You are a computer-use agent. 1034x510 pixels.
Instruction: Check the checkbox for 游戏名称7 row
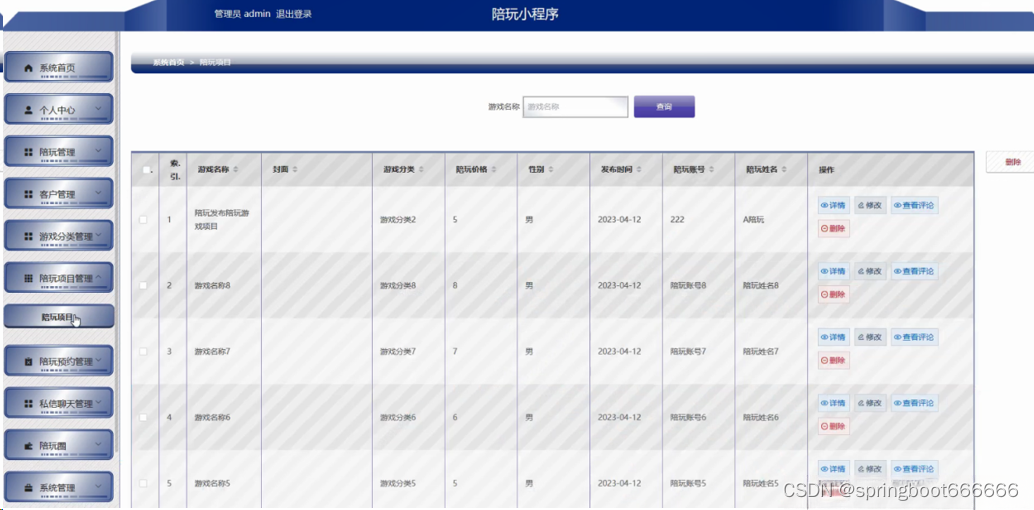(x=143, y=352)
